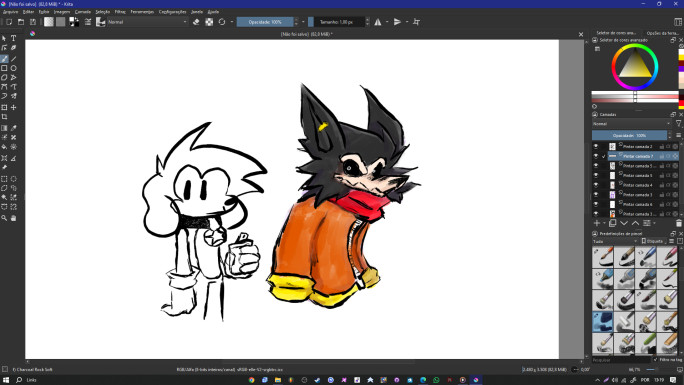Select the Move tool
This screenshot has width=684, height=385.
[14, 107]
